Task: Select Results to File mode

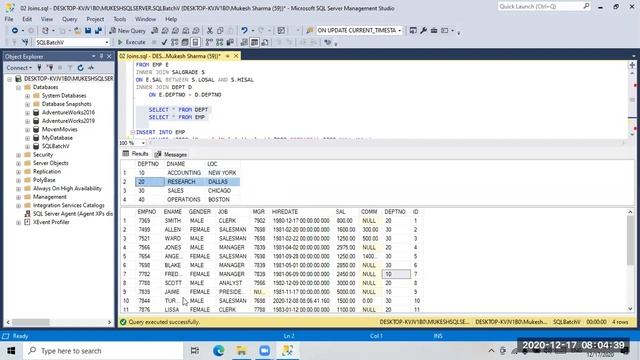Action: tap(265, 42)
